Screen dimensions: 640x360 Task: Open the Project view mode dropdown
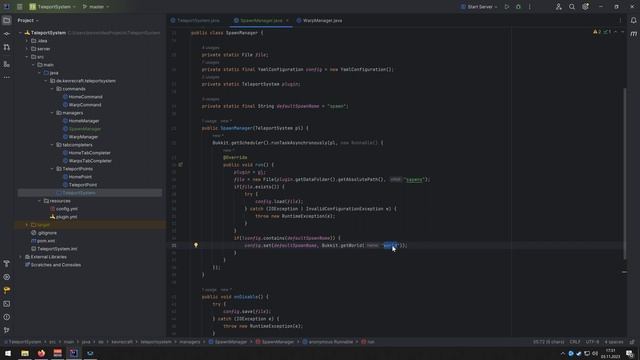28,20
